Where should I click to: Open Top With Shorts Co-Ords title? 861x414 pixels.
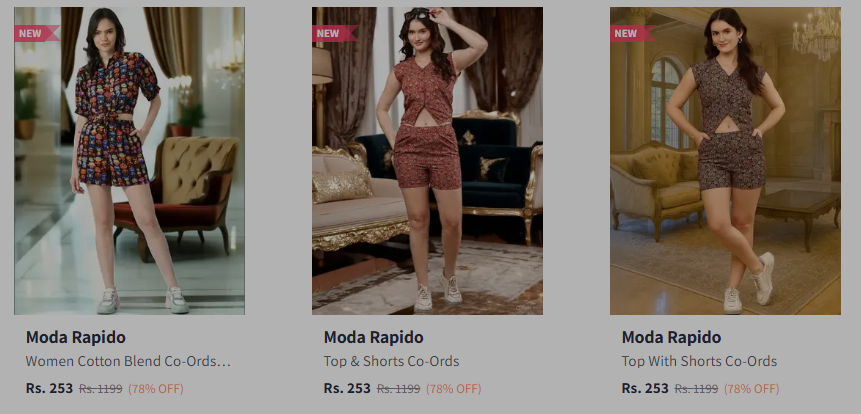pyautogui.click(x=700, y=361)
